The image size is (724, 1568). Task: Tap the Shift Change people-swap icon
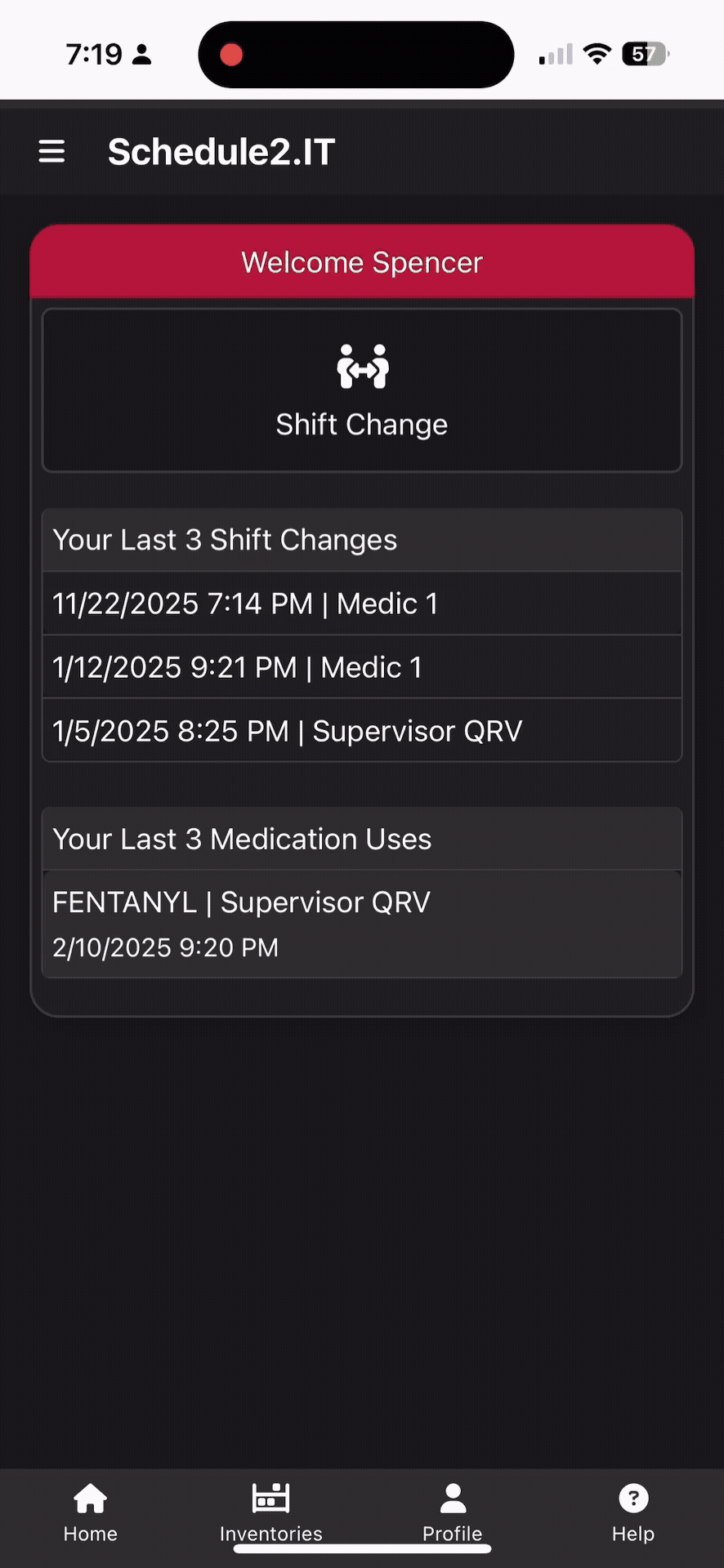coord(363,366)
